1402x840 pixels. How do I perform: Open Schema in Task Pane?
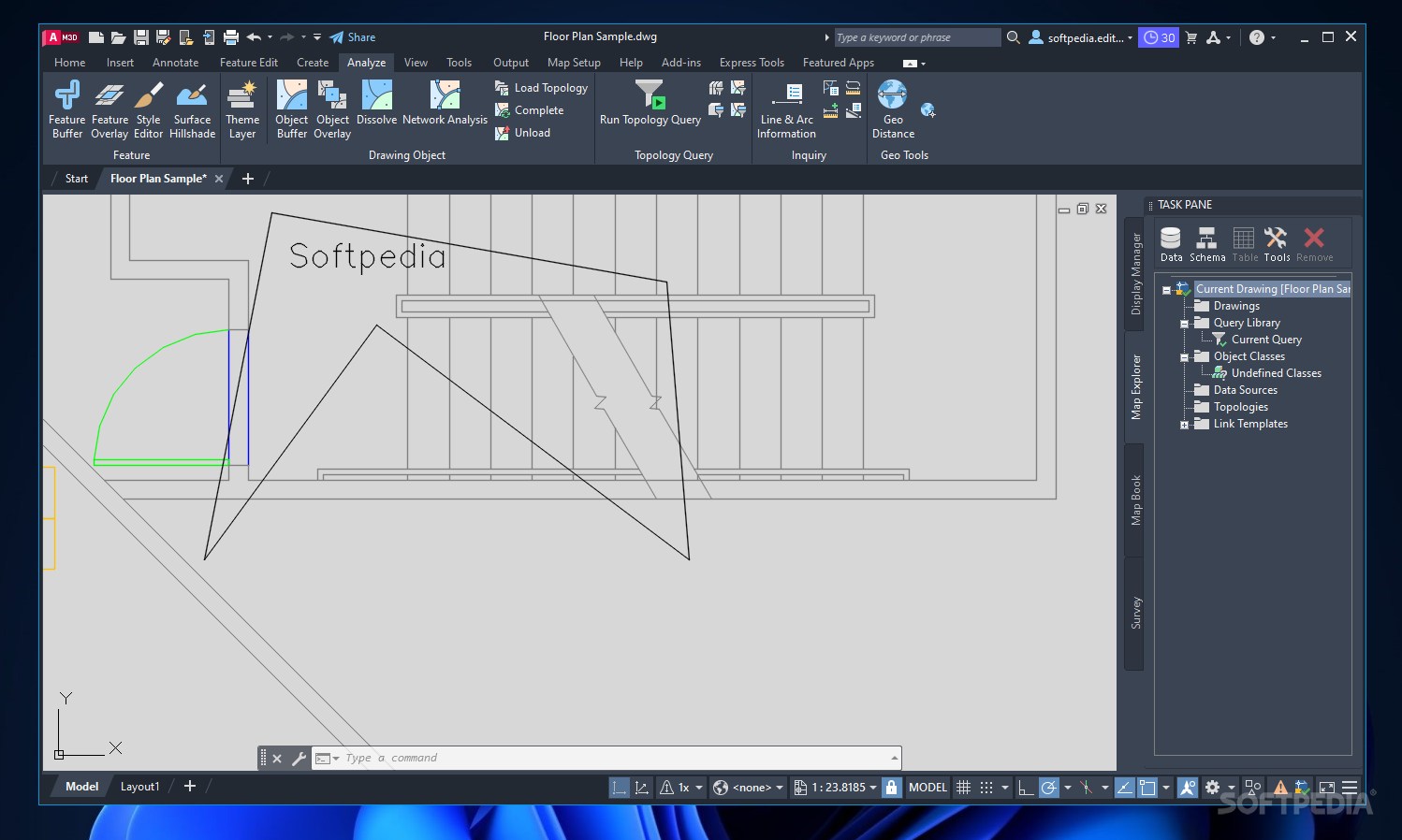click(x=1207, y=244)
